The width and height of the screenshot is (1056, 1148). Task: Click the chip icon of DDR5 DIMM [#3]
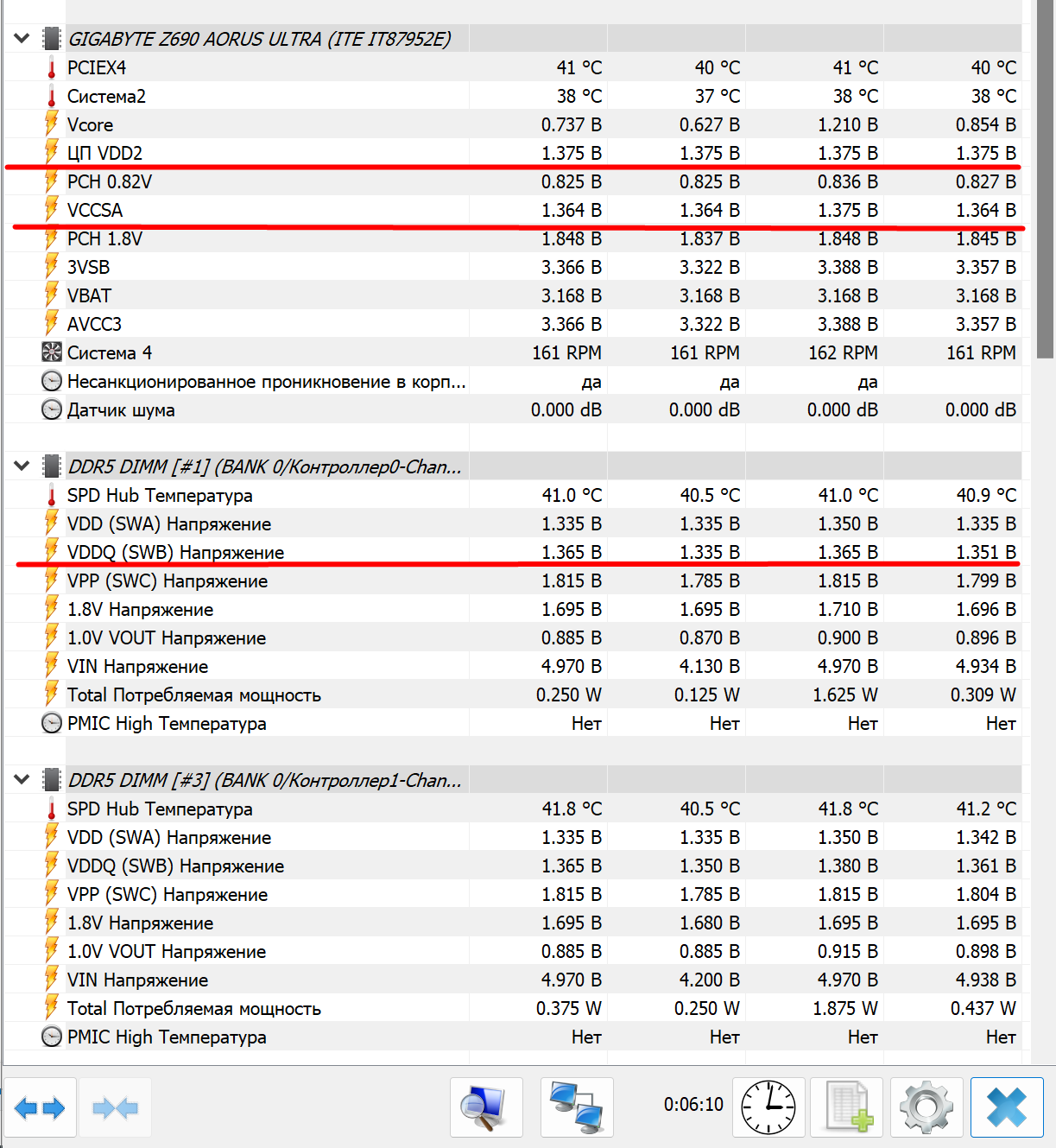pyautogui.click(x=52, y=780)
